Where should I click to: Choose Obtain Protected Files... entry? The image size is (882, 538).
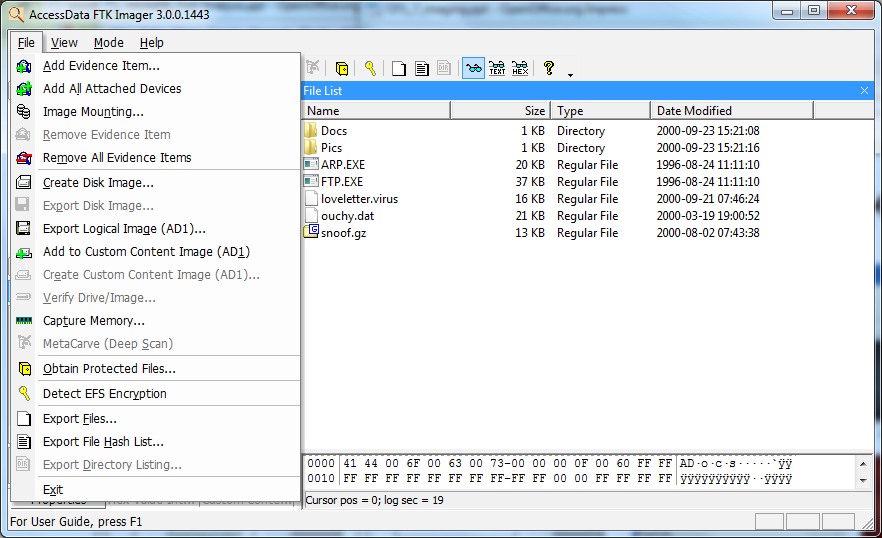click(109, 369)
